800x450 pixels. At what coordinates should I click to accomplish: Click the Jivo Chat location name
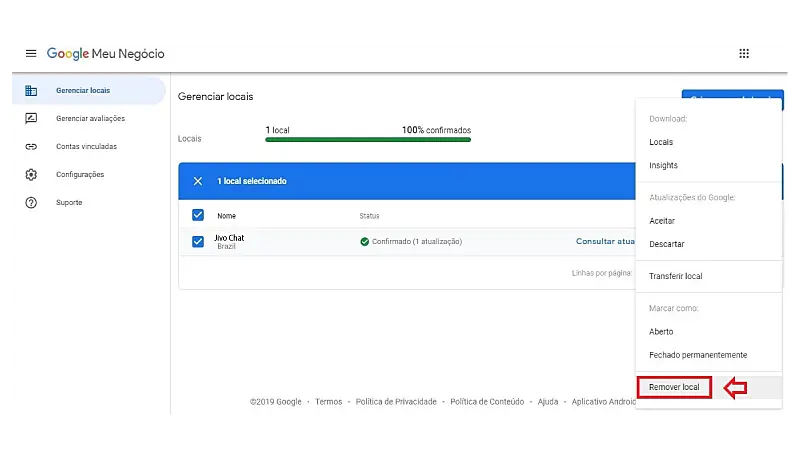tap(229, 238)
